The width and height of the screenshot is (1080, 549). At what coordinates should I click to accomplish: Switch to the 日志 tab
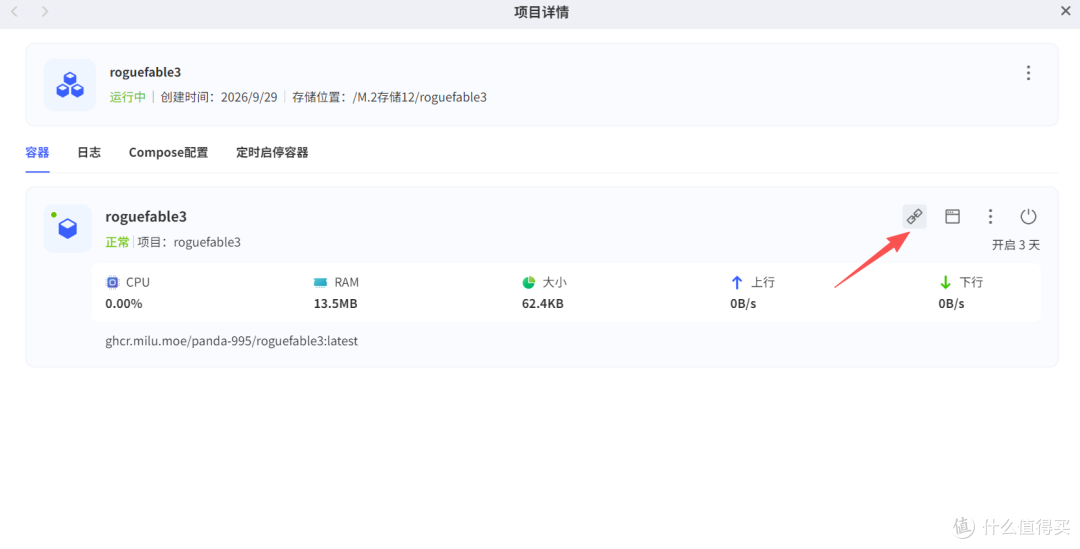89,152
